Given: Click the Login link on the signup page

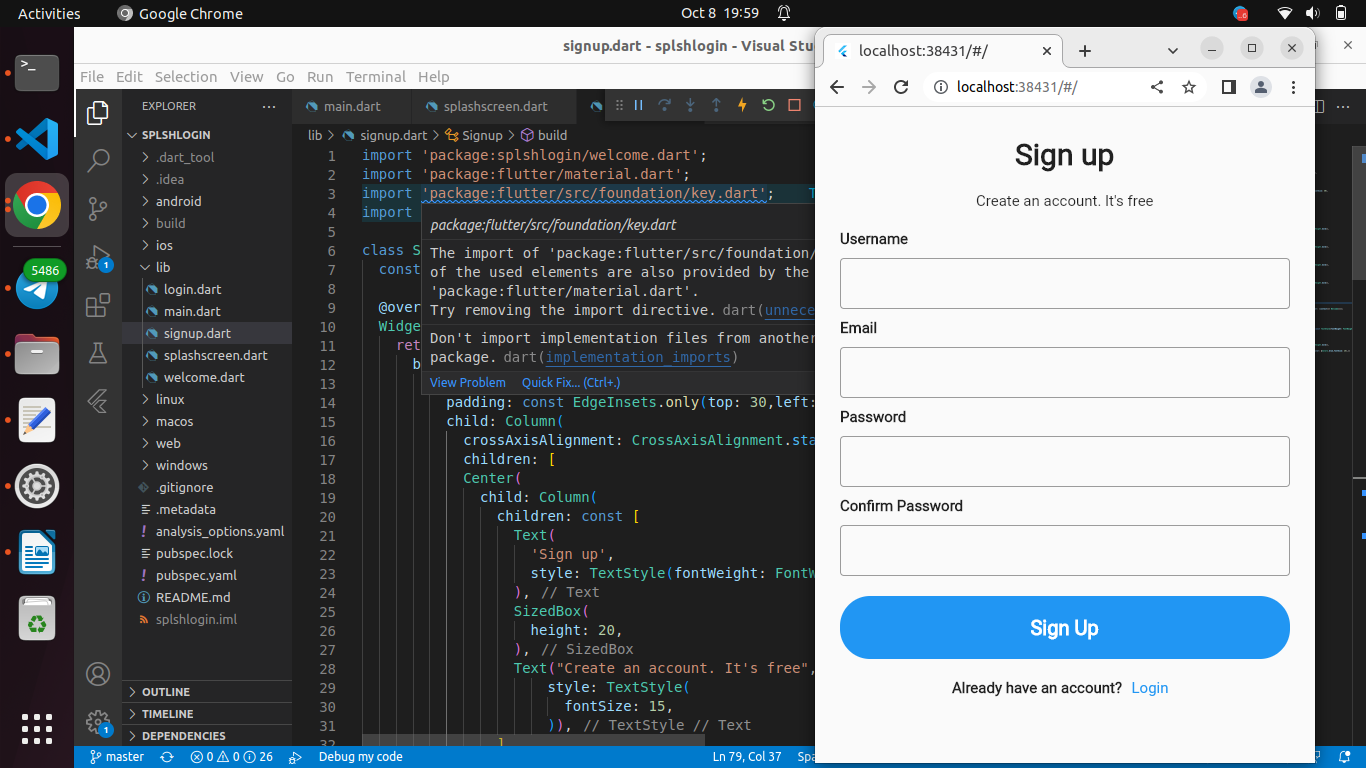Looking at the screenshot, I should click(x=1149, y=688).
